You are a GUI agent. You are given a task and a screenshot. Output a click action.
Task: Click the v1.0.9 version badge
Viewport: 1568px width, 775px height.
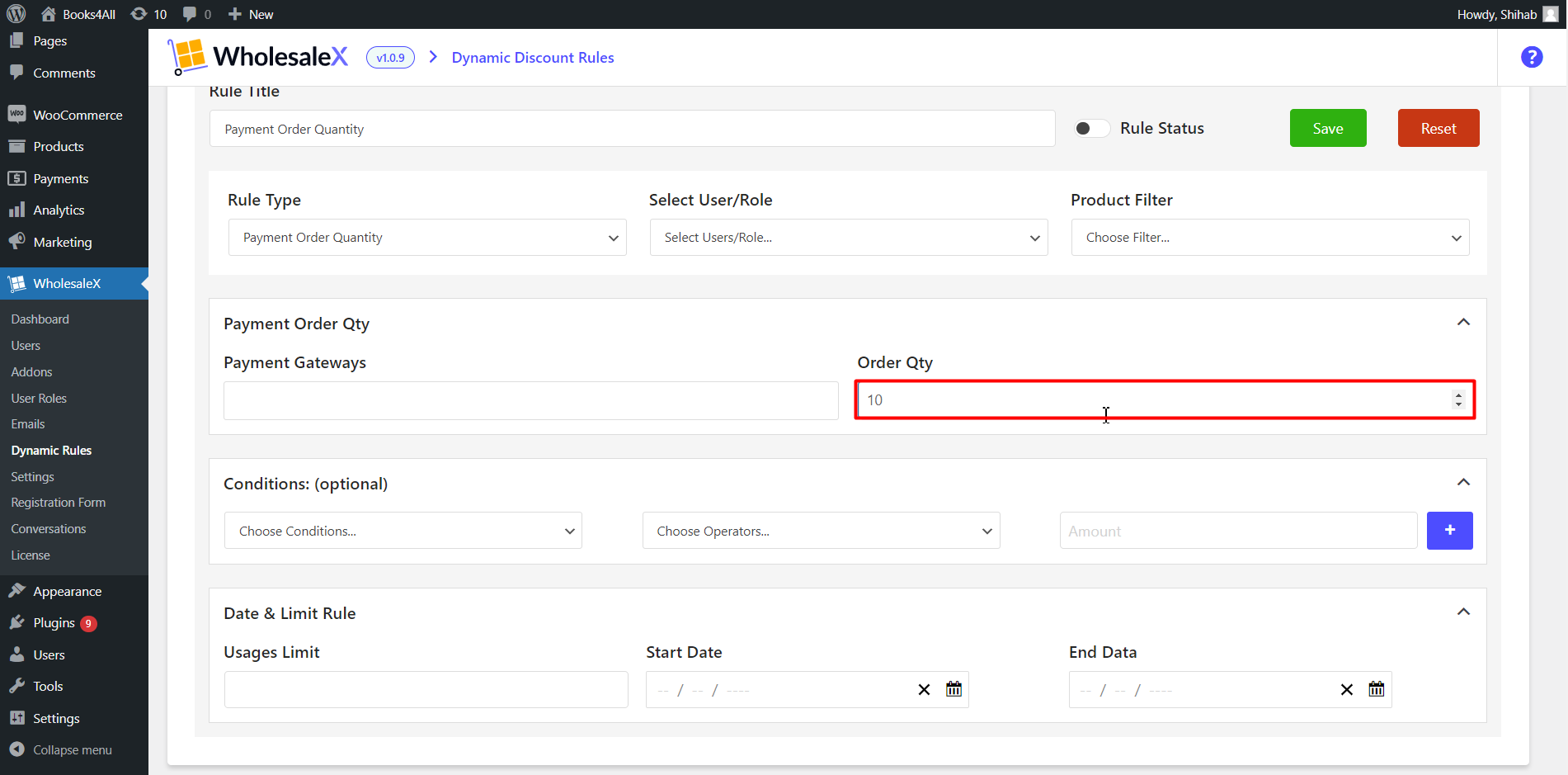390,58
